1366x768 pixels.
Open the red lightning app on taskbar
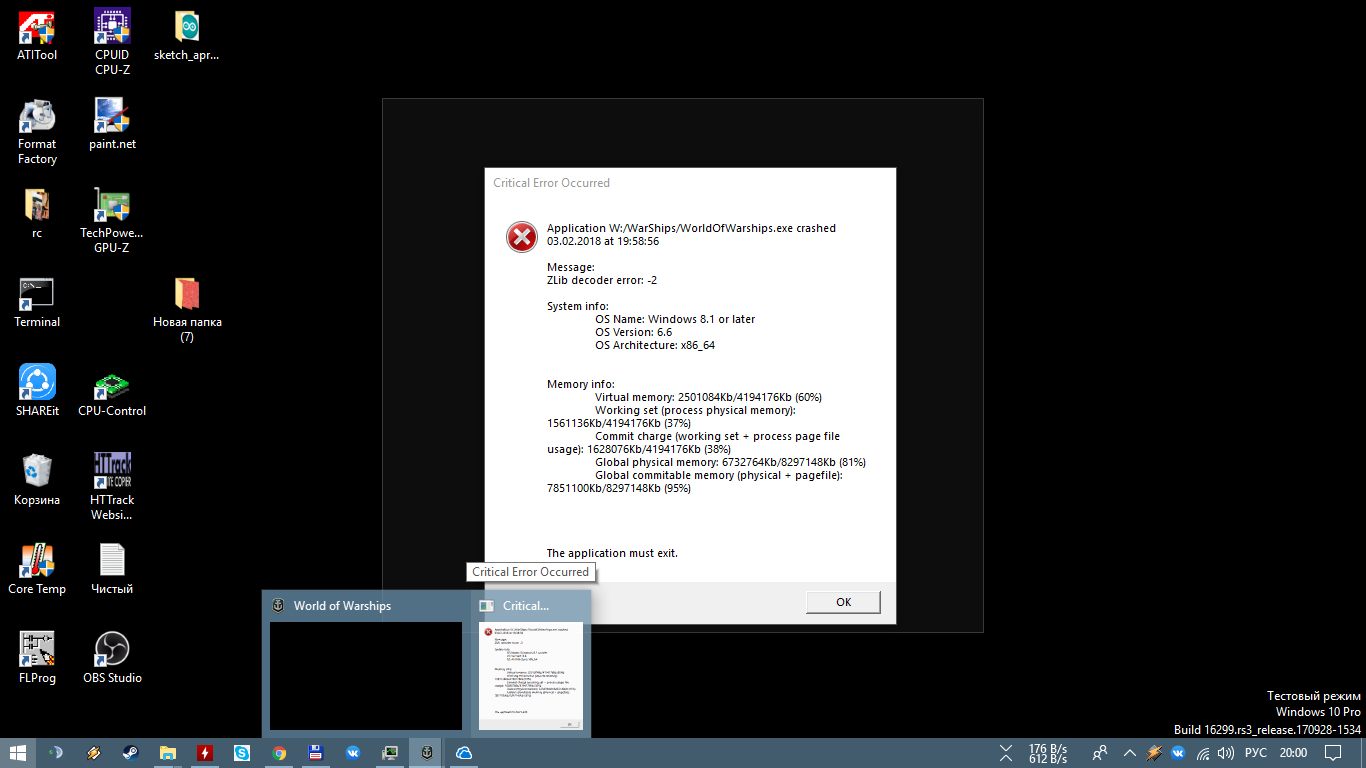click(x=205, y=753)
